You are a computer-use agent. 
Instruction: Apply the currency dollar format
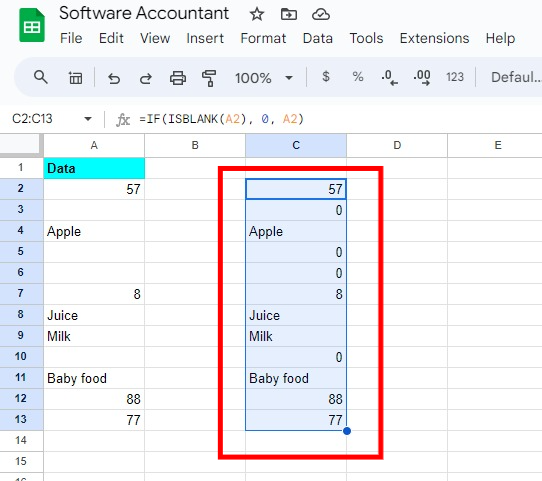pyautogui.click(x=326, y=76)
